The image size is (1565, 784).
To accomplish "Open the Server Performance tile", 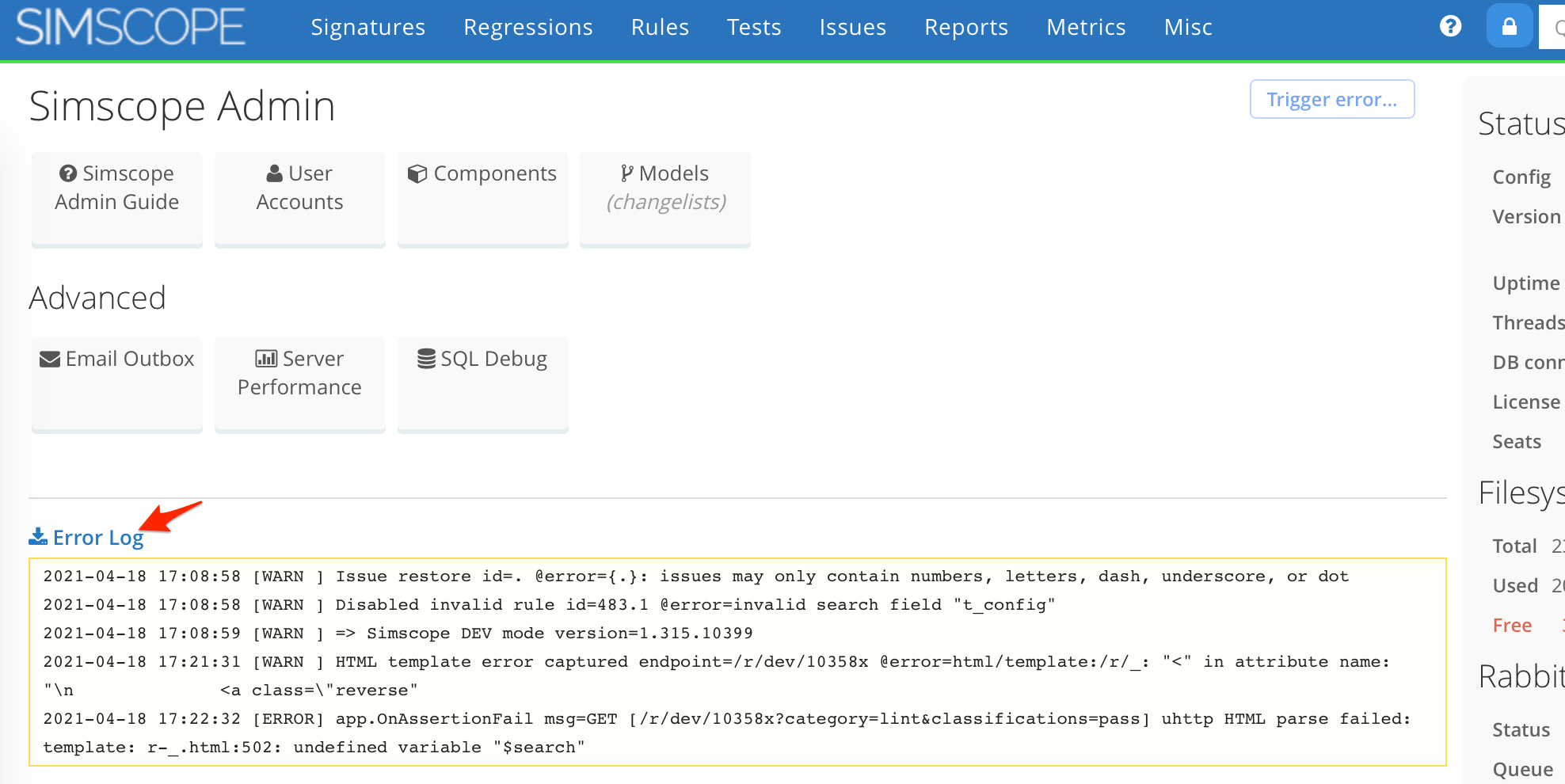I will [300, 385].
